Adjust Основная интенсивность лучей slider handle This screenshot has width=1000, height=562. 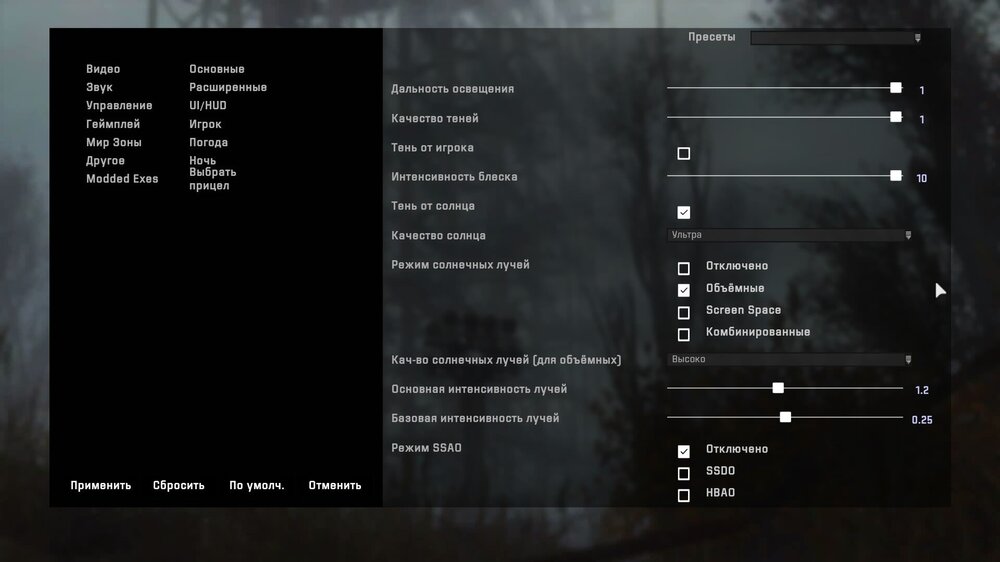point(778,388)
